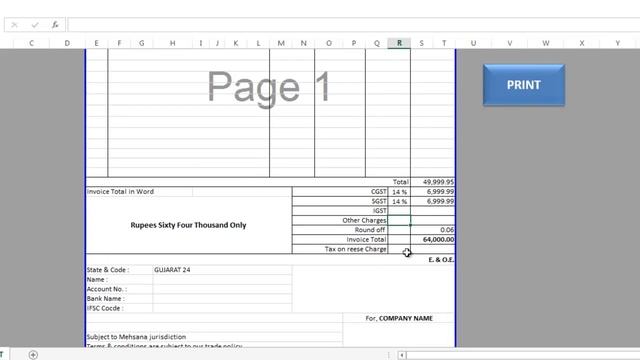This screenshot has width=640, height=360.
Task: Select the State & Code label cell
Action: click(119, 270)
